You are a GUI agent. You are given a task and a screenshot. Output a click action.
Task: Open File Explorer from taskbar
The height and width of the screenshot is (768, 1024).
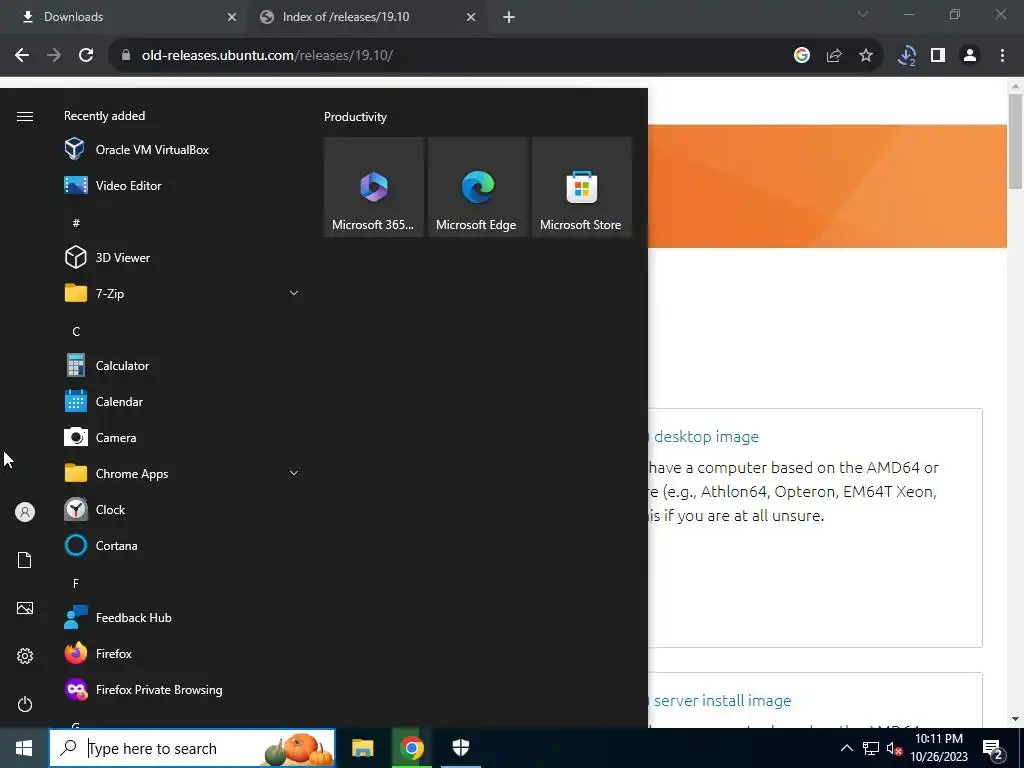[362, 748]
